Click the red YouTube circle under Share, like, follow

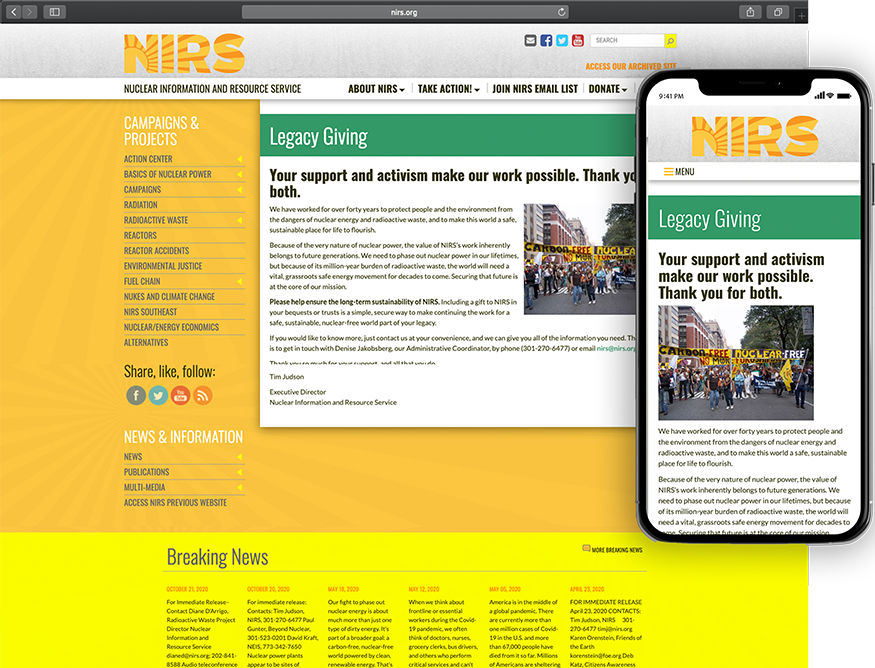(x=180, y=395)
